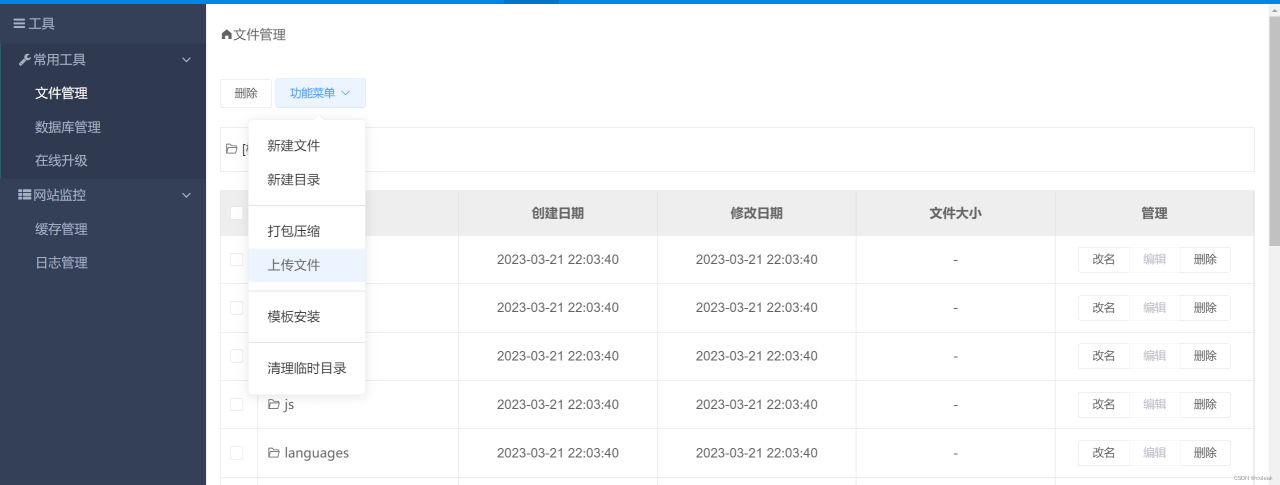Open 数据库管理 in the sidebar
This screenshot has height=485, width=1280.
(67, 127)
